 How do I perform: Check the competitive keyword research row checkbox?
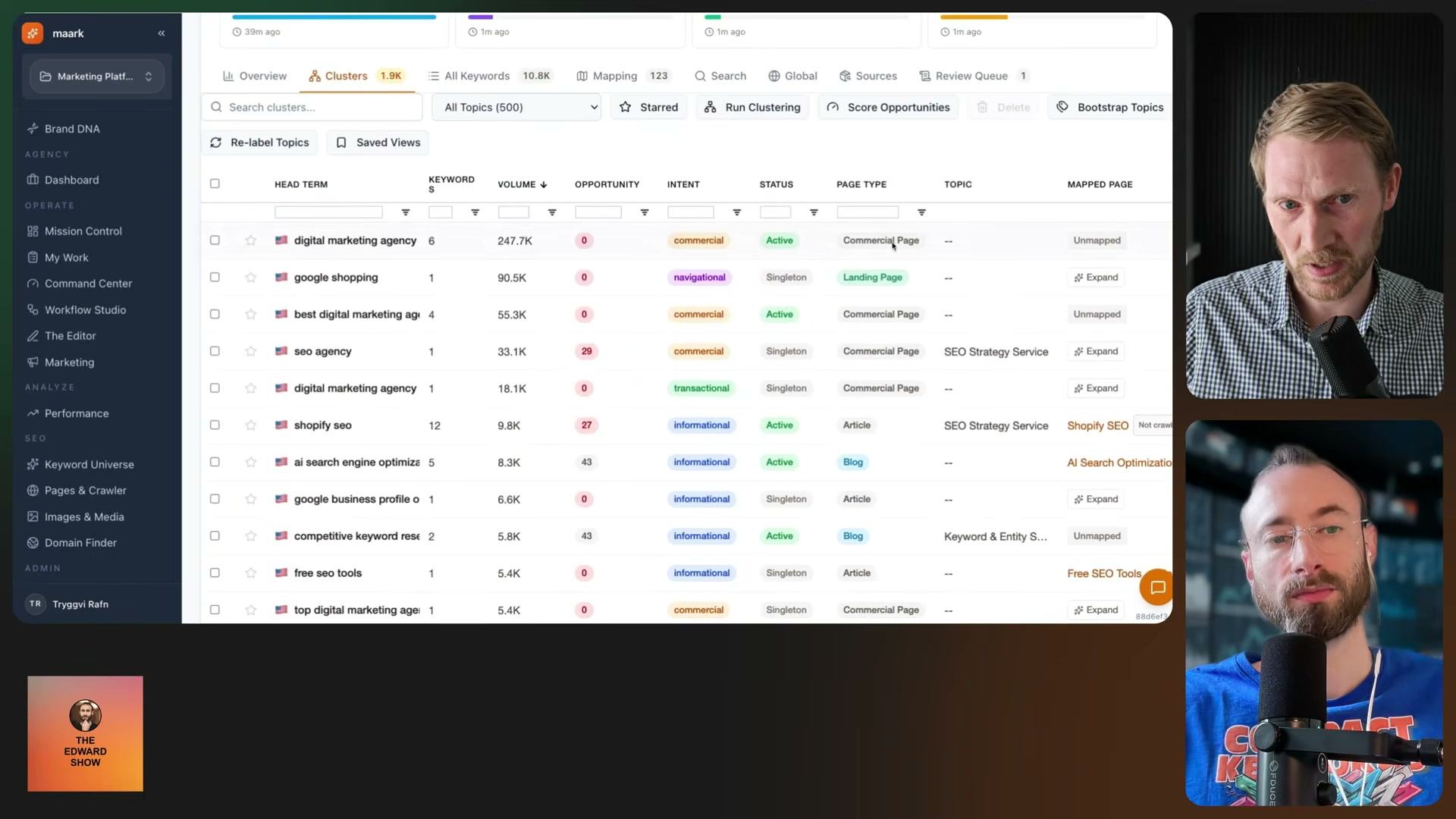tap(215, 536)
